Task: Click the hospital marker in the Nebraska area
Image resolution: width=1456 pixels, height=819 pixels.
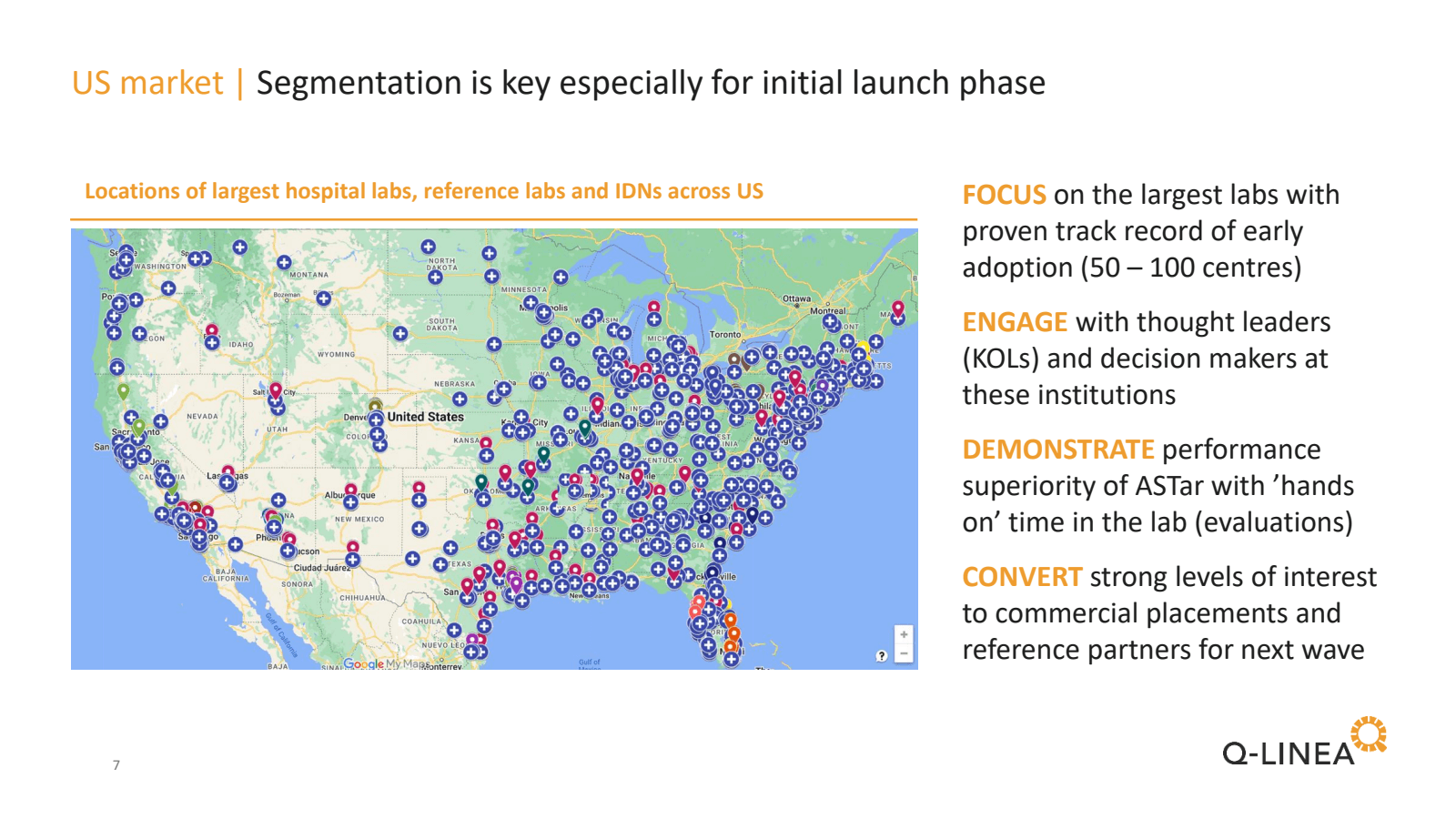Action: pos(460,399)
